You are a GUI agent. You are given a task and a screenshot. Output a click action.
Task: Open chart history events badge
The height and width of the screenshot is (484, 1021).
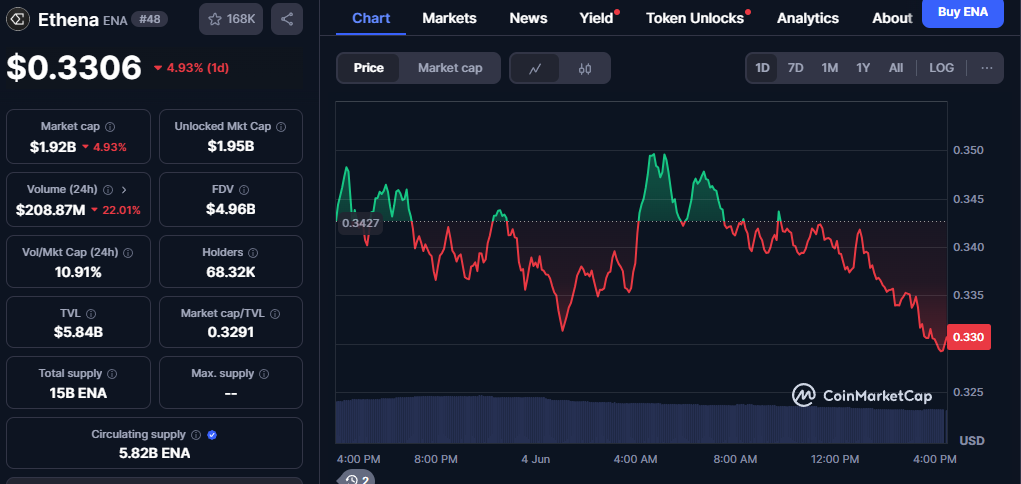point(356,479)
